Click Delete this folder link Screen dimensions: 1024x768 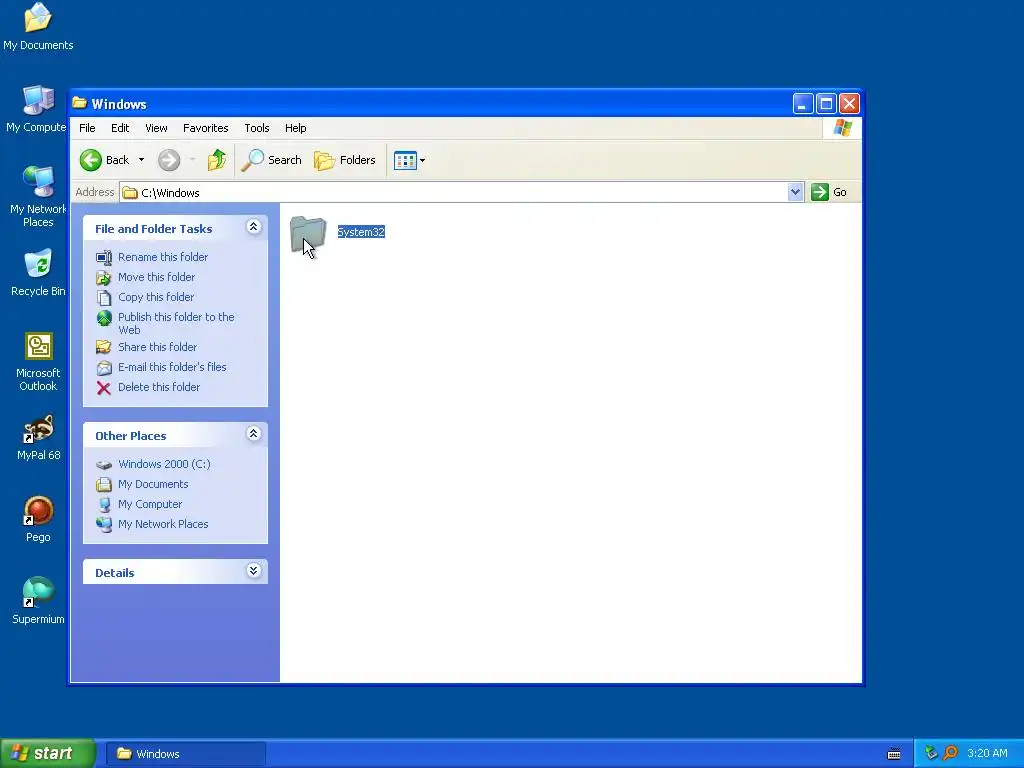[x=159, y=387]
